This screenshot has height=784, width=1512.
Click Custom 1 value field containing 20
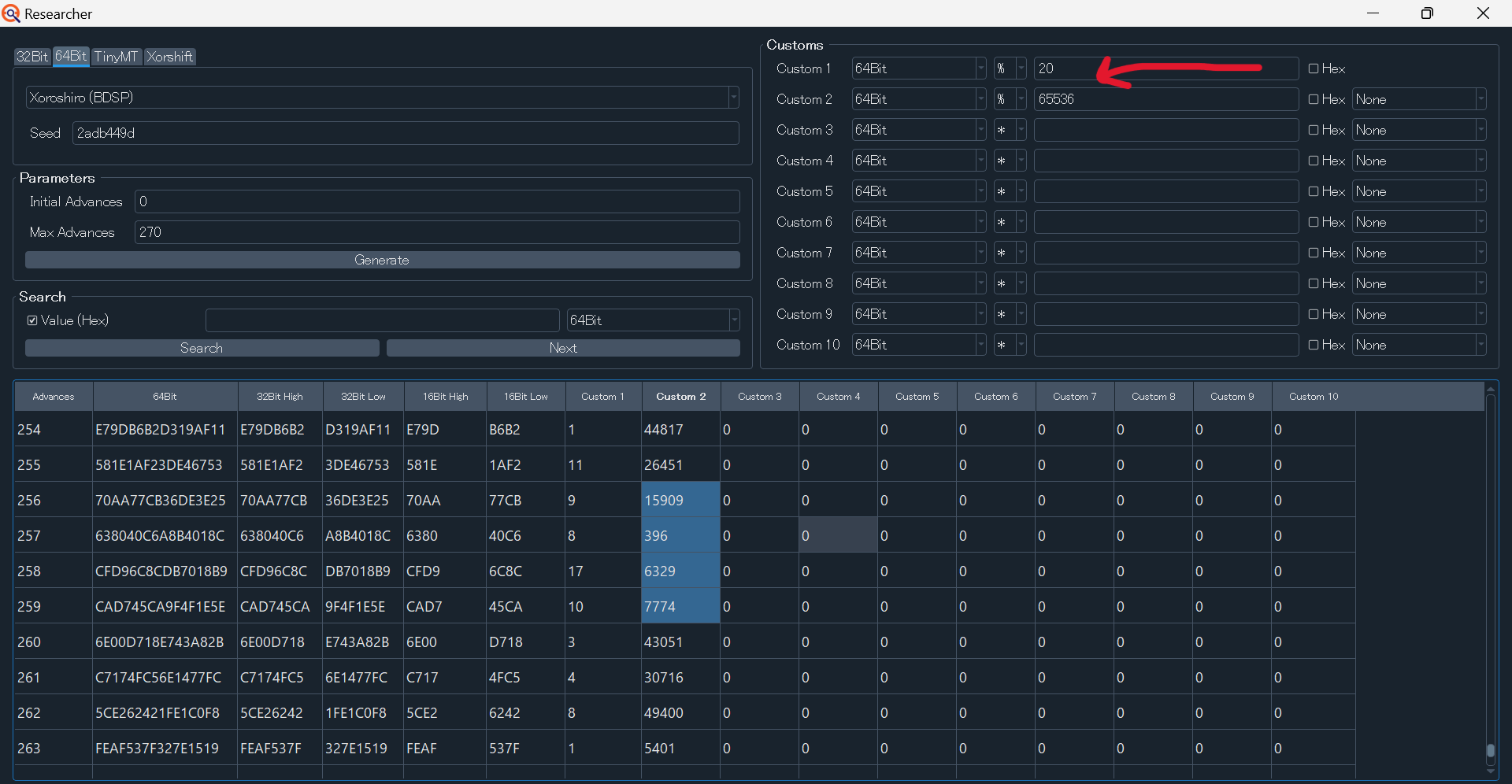pyautogui.click(x=1165, y=68)
